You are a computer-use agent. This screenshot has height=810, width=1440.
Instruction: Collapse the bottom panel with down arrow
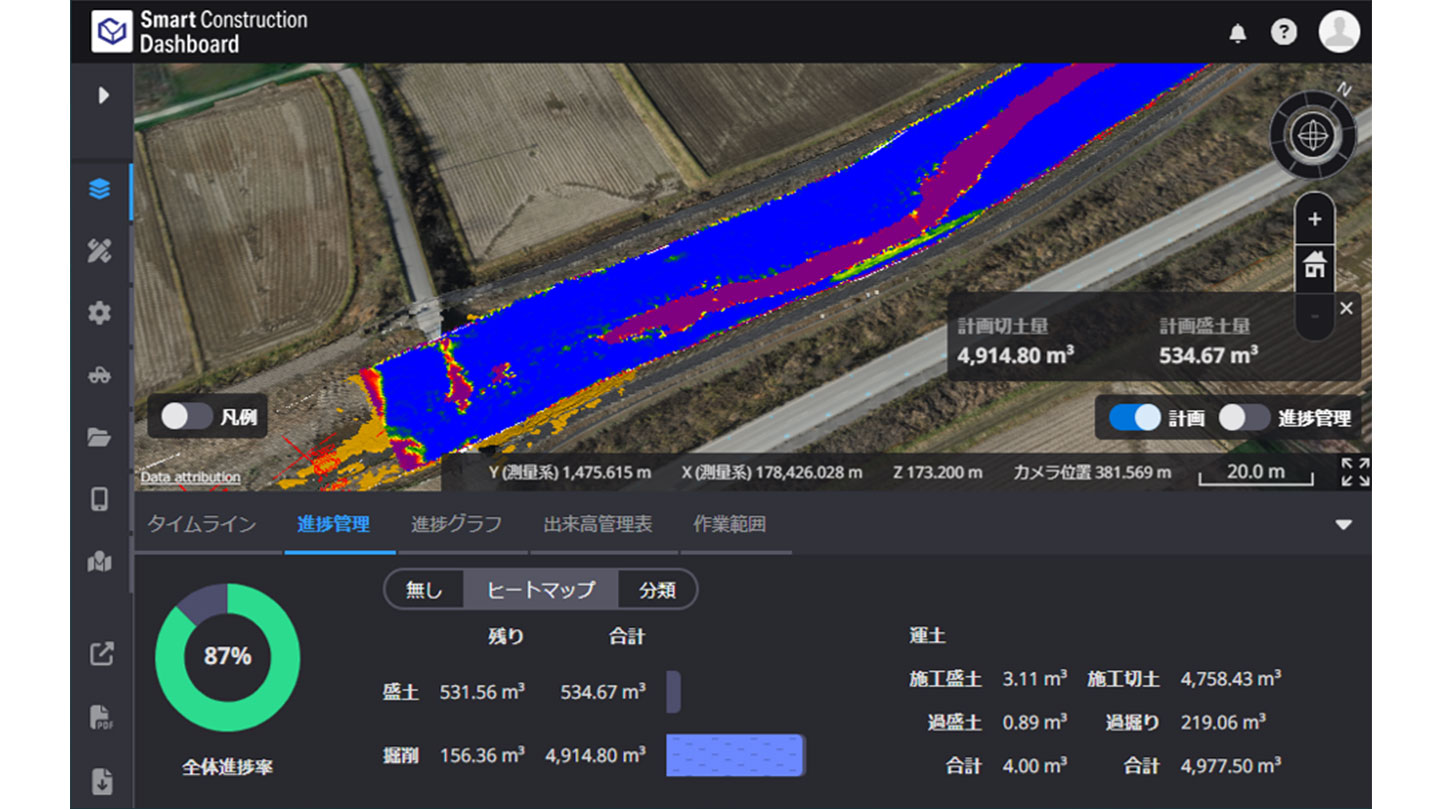(x=1343, y=525)
